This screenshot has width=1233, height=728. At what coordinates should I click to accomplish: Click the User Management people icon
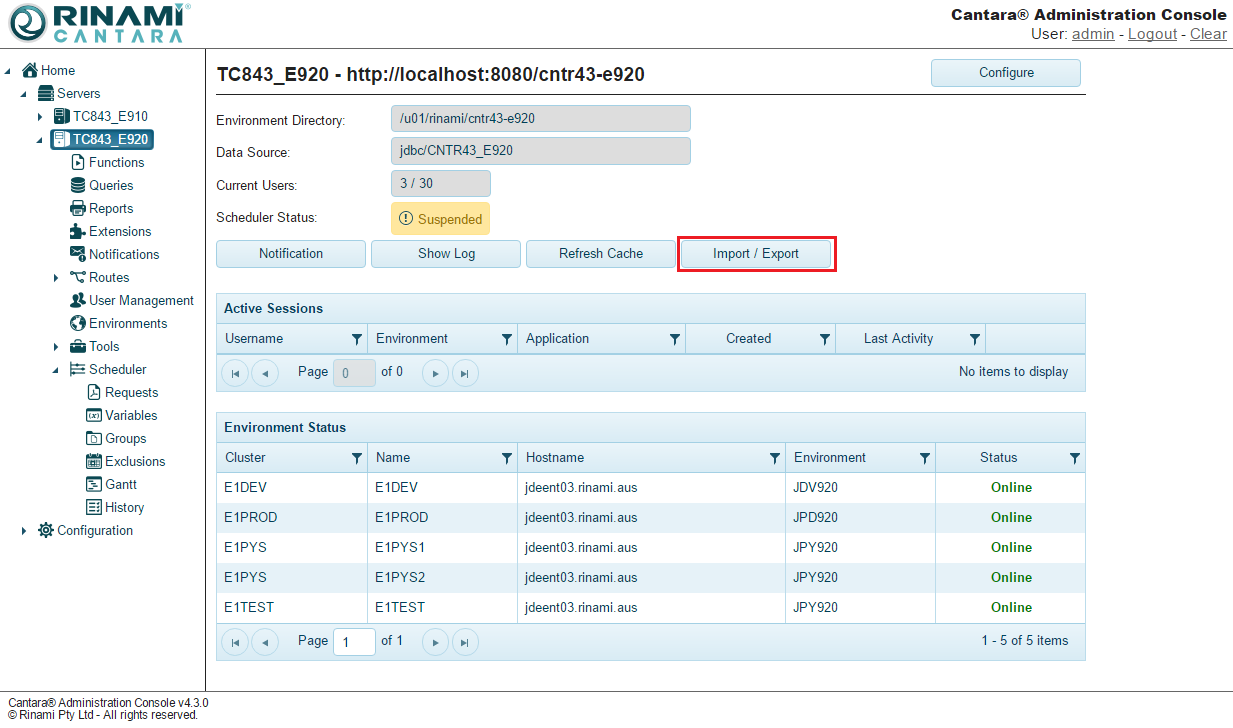(x=78, y=300)
